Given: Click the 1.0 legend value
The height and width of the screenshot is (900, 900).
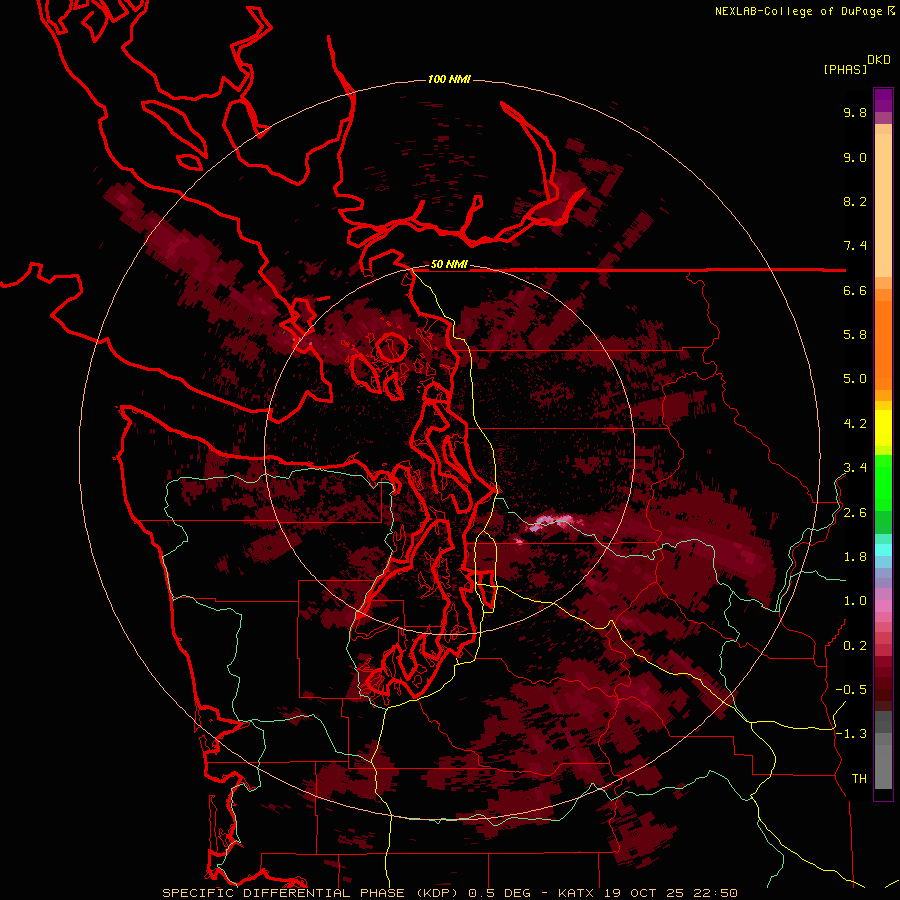Looking at the screenshot, I should (855, 601).
